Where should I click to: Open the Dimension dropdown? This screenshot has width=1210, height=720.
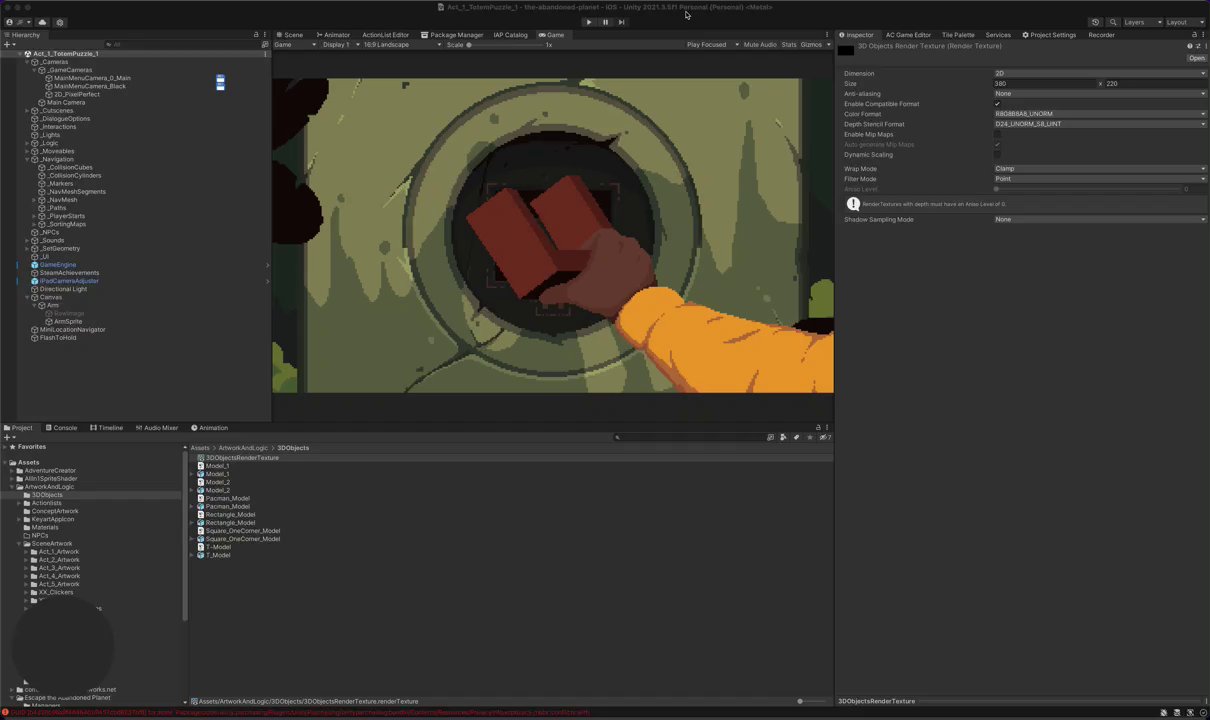click(x=1100, y=73)
